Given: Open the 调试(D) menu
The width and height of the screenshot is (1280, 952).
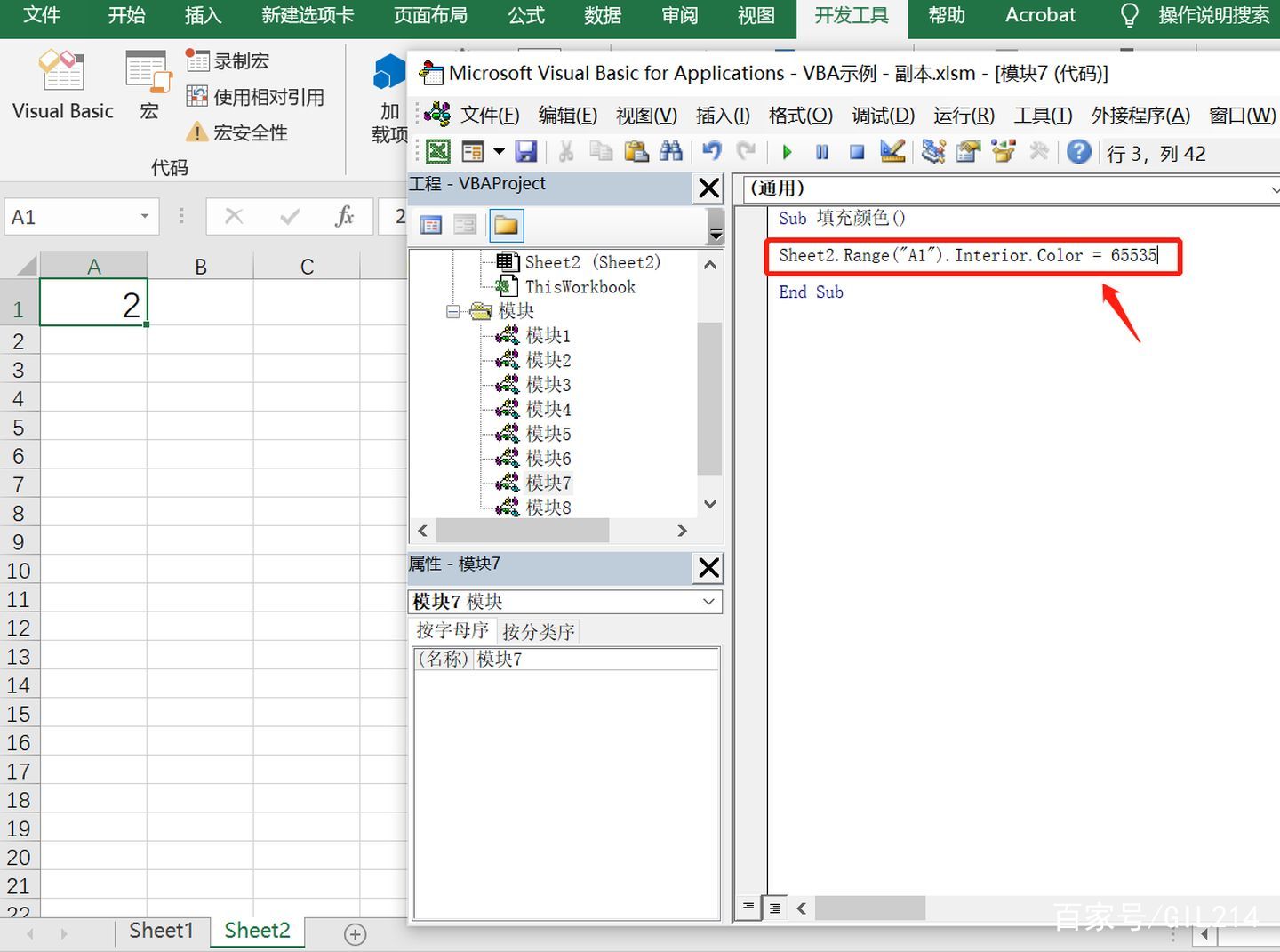Looking at the screenshot, I should 883,116.
